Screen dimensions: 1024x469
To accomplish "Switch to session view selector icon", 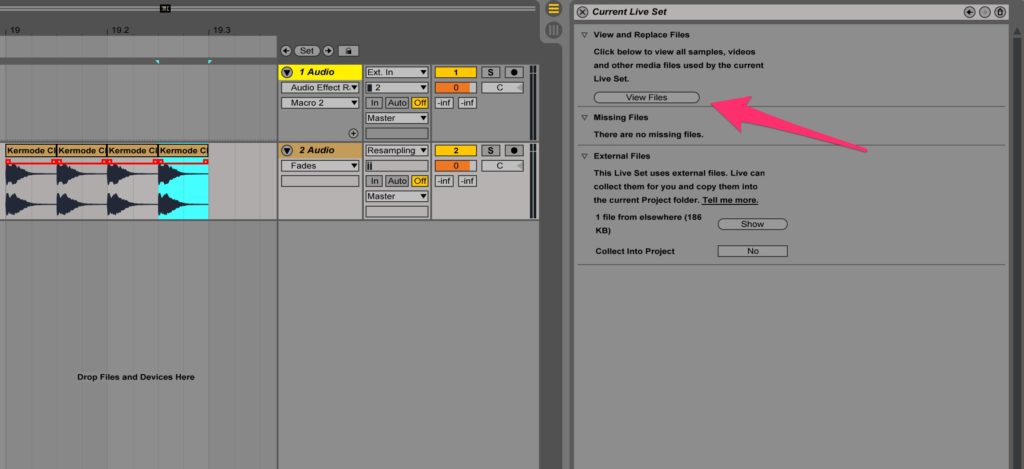I will coord(553,30).
